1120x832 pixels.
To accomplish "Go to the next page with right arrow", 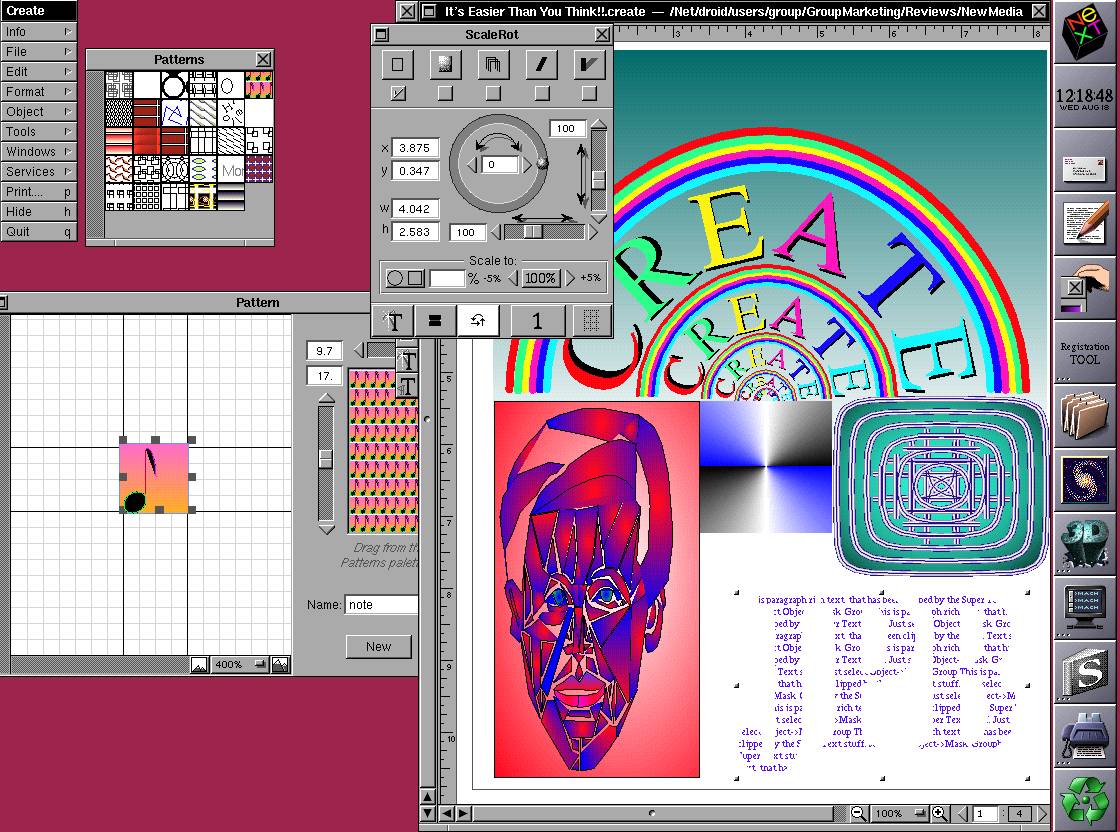I will pyautogui.click(x=1042, y=813).
